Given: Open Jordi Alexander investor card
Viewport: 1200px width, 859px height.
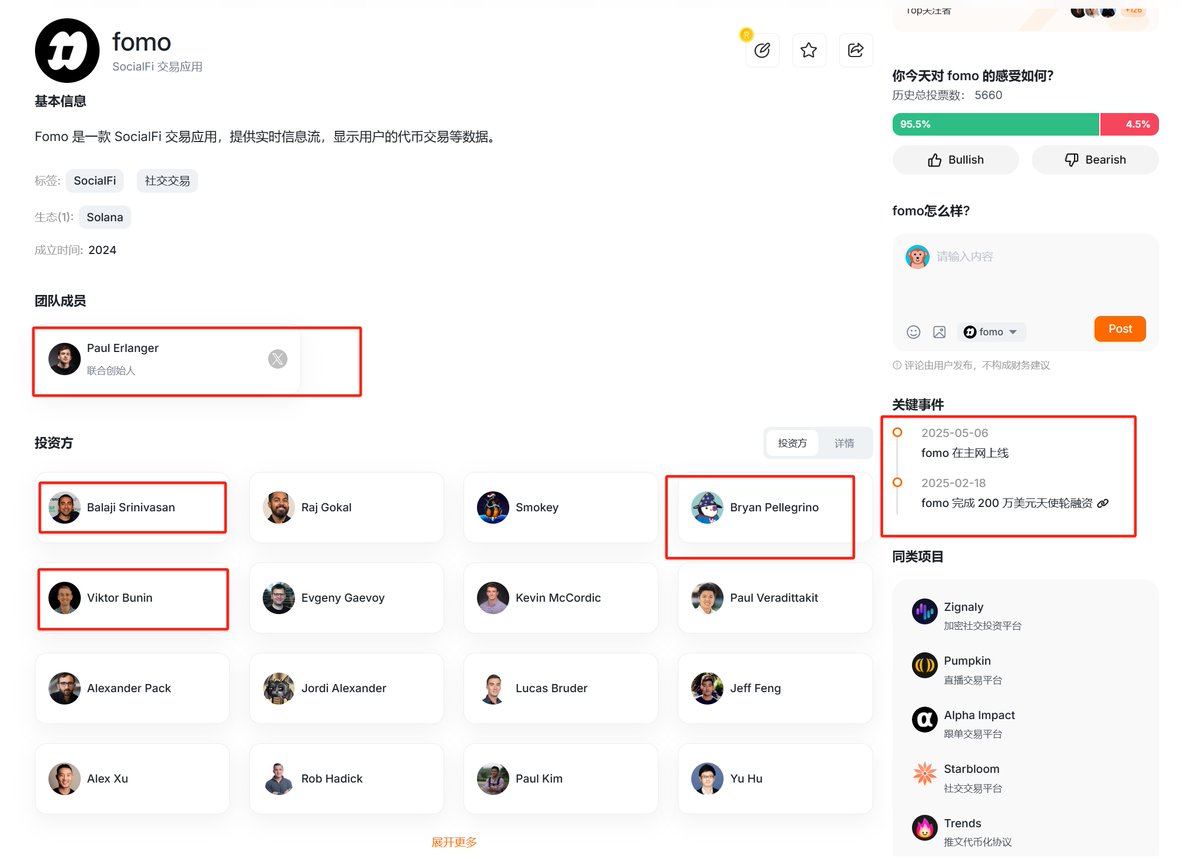Looking at the screenshot, I should pos(346,688).
